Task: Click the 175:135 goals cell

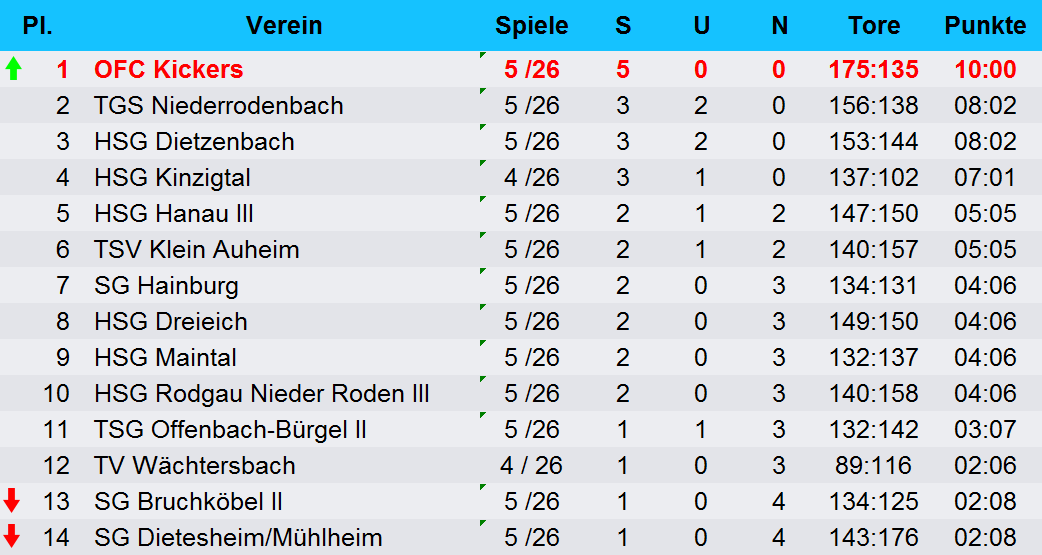Action: point(873,69)
